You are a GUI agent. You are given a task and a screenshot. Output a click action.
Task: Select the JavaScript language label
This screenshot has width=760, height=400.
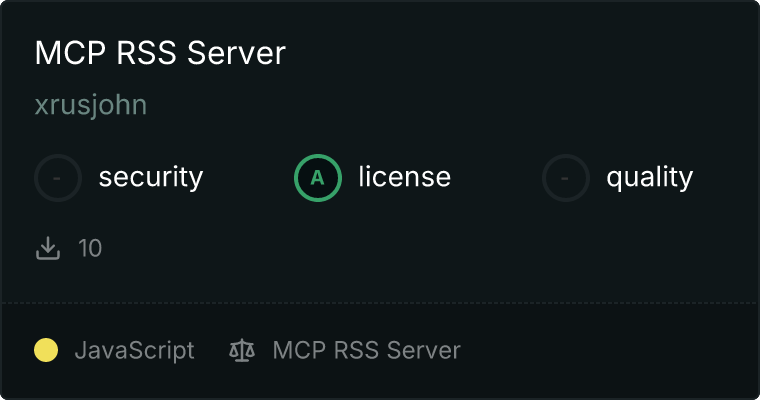coord(134,351)
